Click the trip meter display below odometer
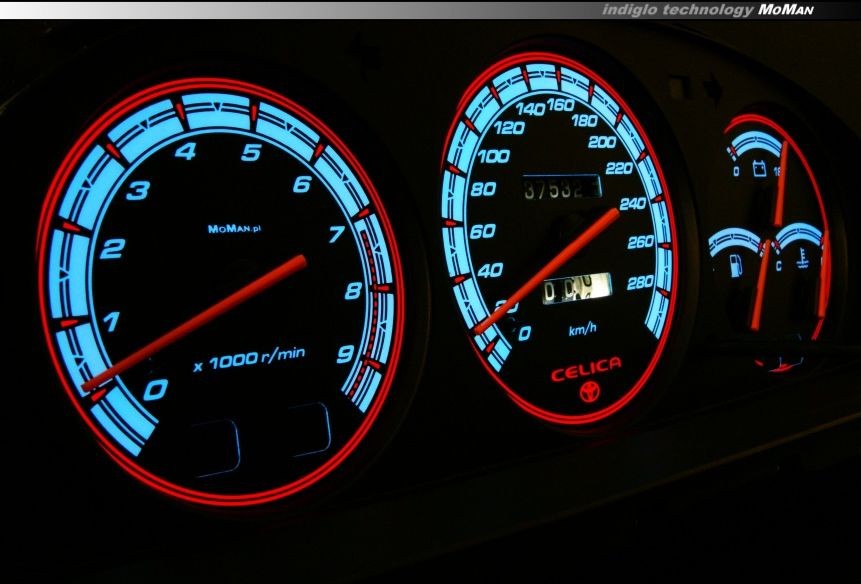Image resolution: width=861 pixels, height=584 pixels. [577, 288]
